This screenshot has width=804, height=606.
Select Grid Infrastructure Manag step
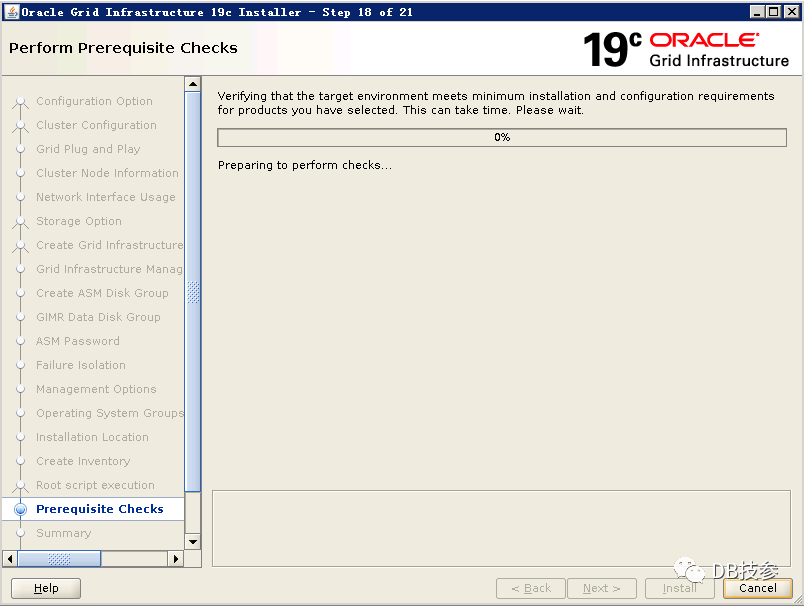(110, 269)
